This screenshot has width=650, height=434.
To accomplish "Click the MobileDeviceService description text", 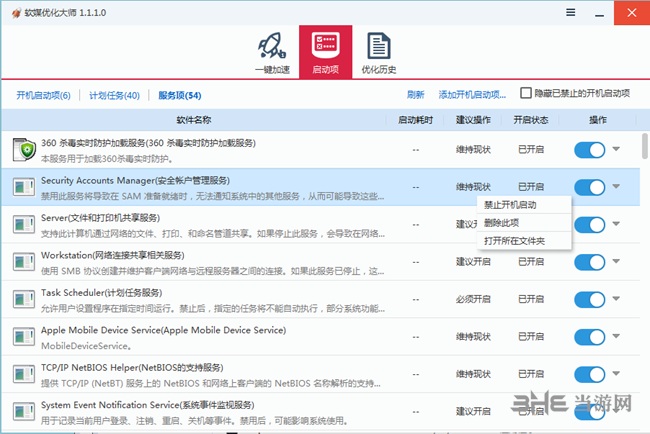I will tap(86, 346).
